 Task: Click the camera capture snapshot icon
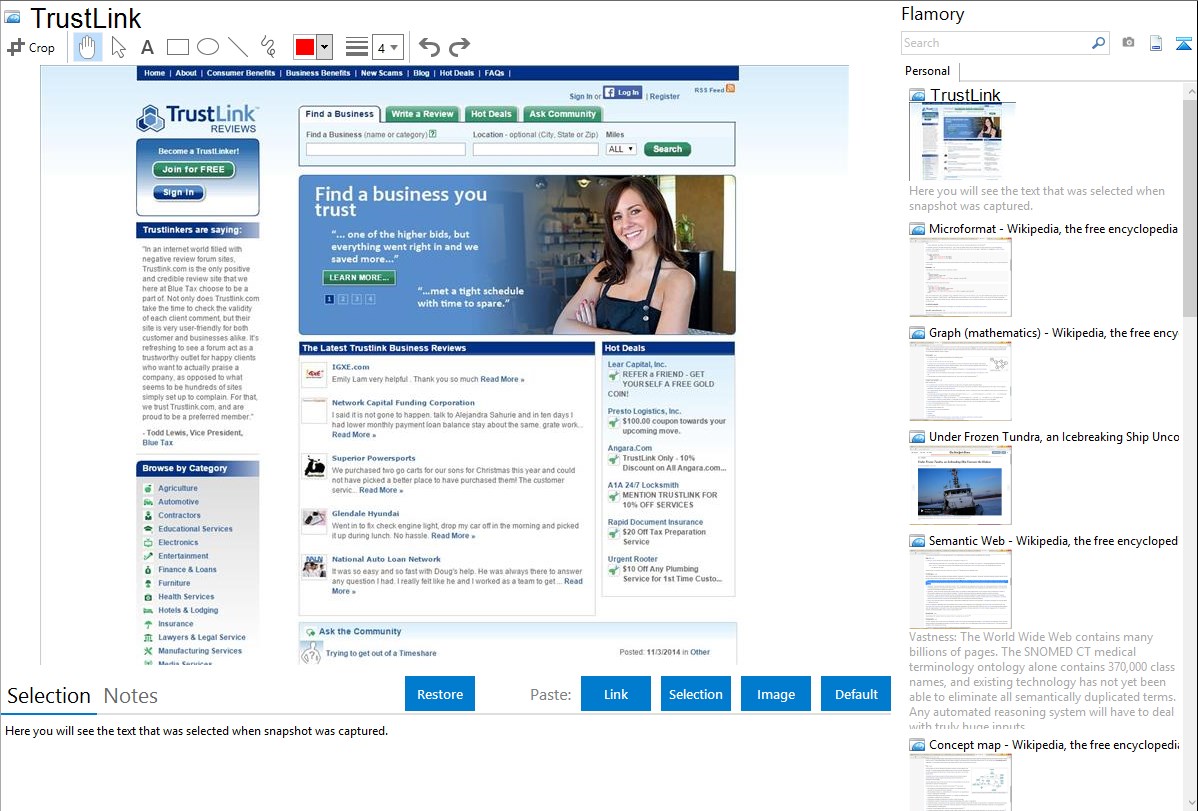(x=1128, y=43)
